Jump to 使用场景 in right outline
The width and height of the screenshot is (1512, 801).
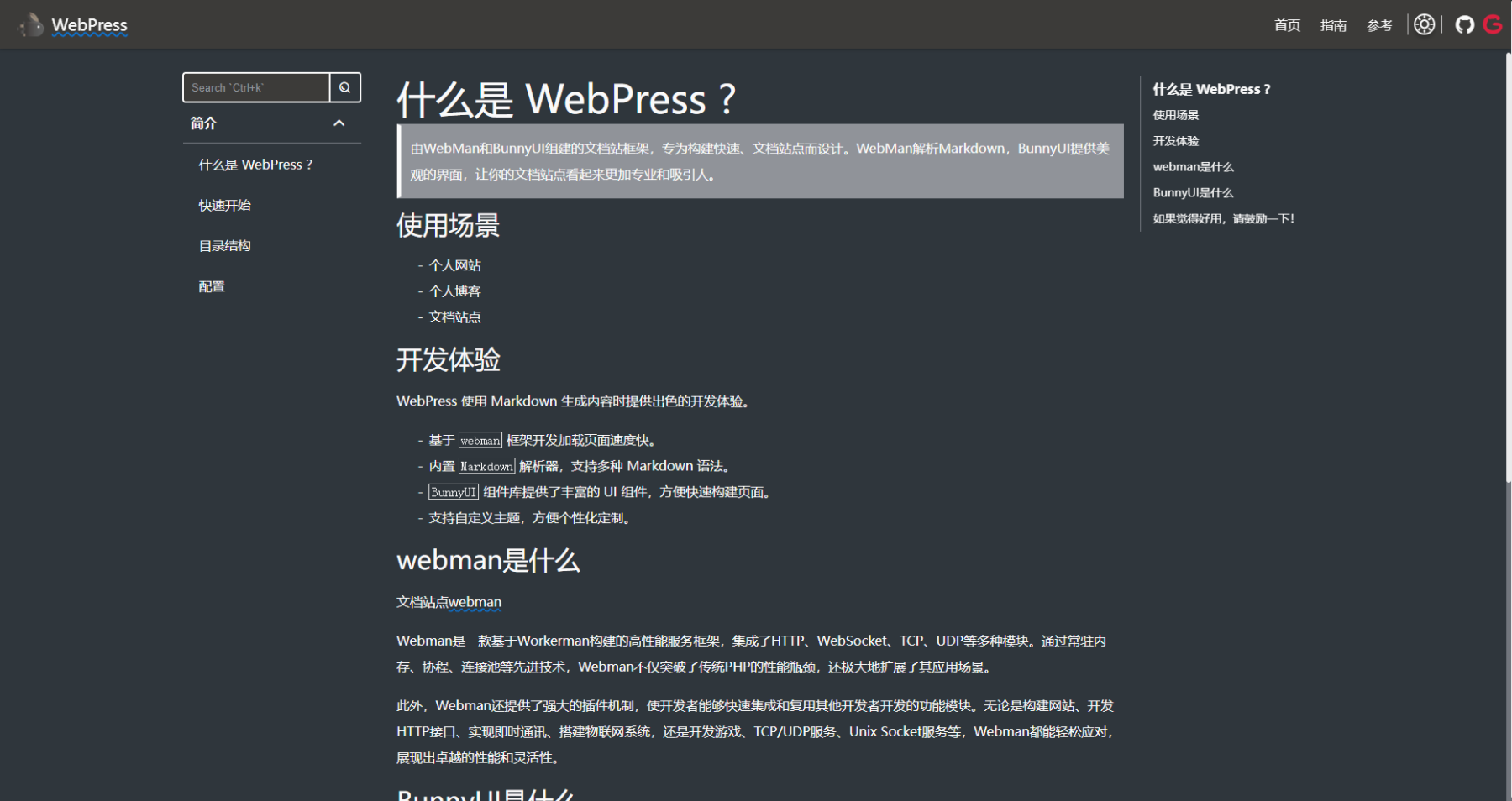coord(1175,115)
